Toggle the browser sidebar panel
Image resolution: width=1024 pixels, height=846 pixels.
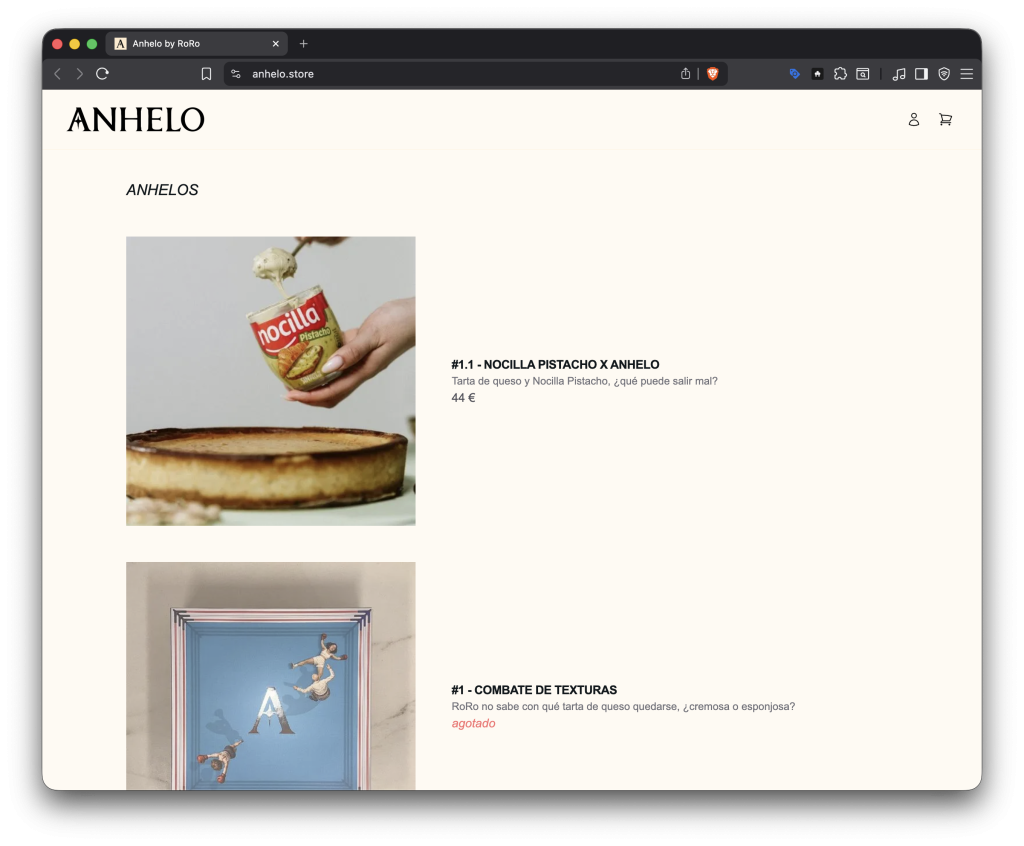tap(921, 74)
